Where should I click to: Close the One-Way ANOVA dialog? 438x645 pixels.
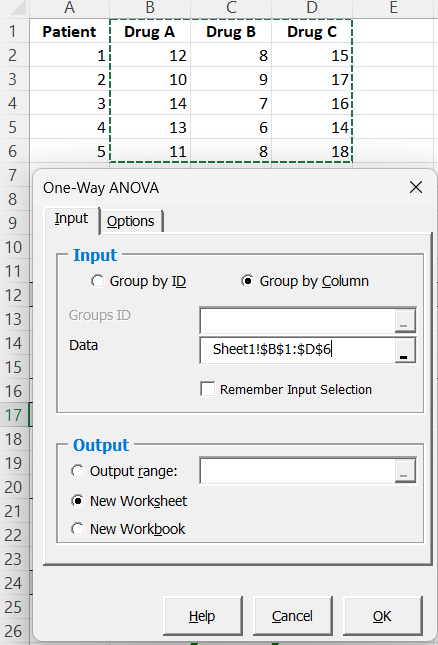pos(416,188)
